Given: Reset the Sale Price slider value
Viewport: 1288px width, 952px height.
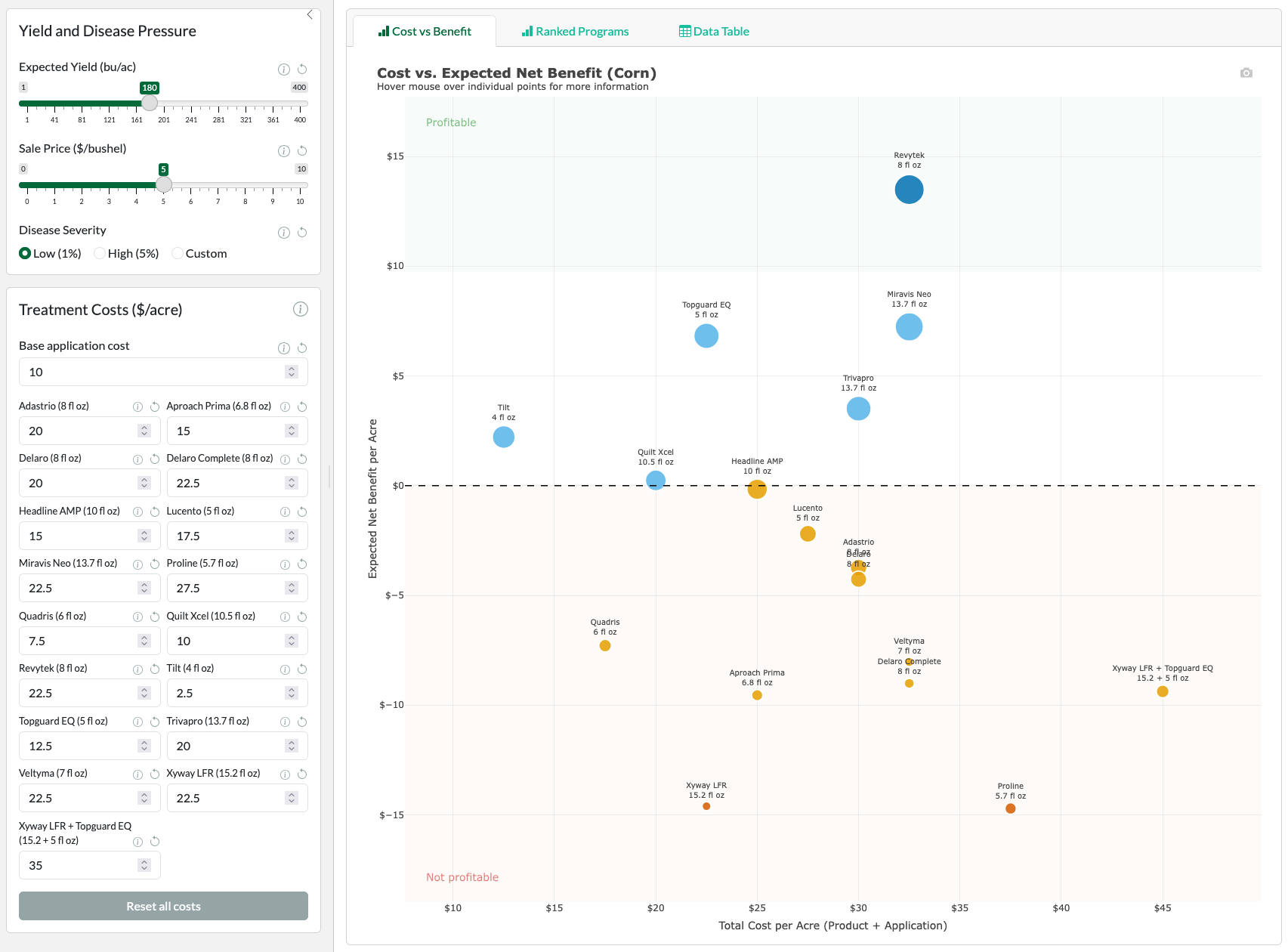Looking at the screenshot, I should 302,151.
